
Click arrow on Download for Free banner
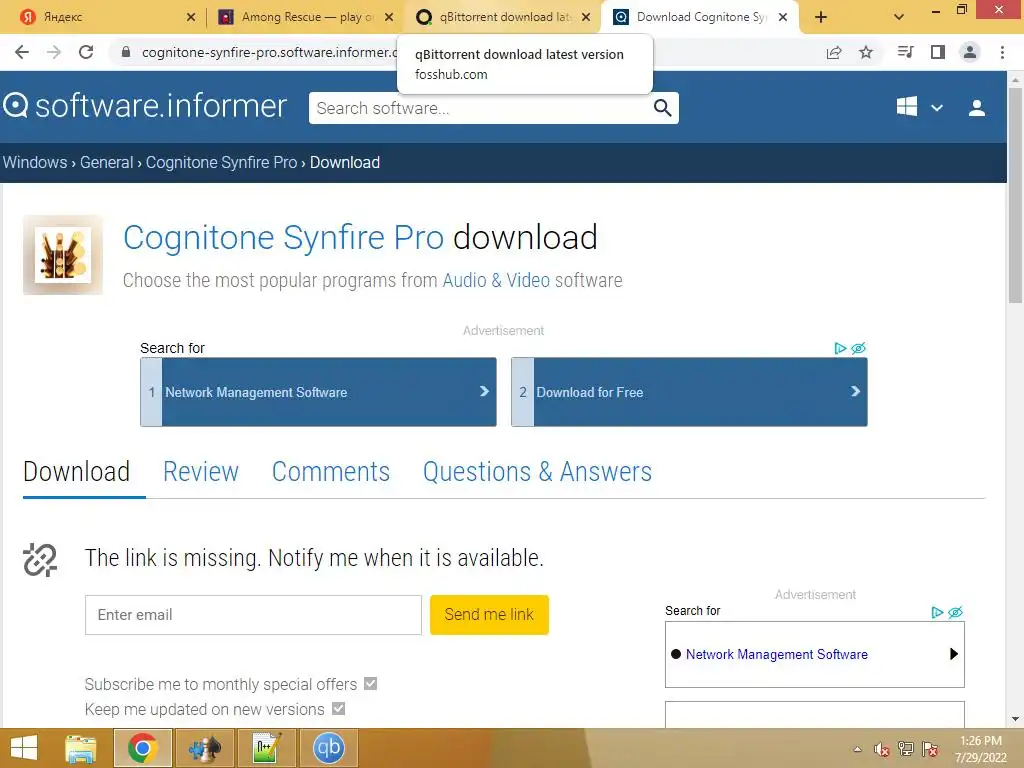tap(855, 391)
